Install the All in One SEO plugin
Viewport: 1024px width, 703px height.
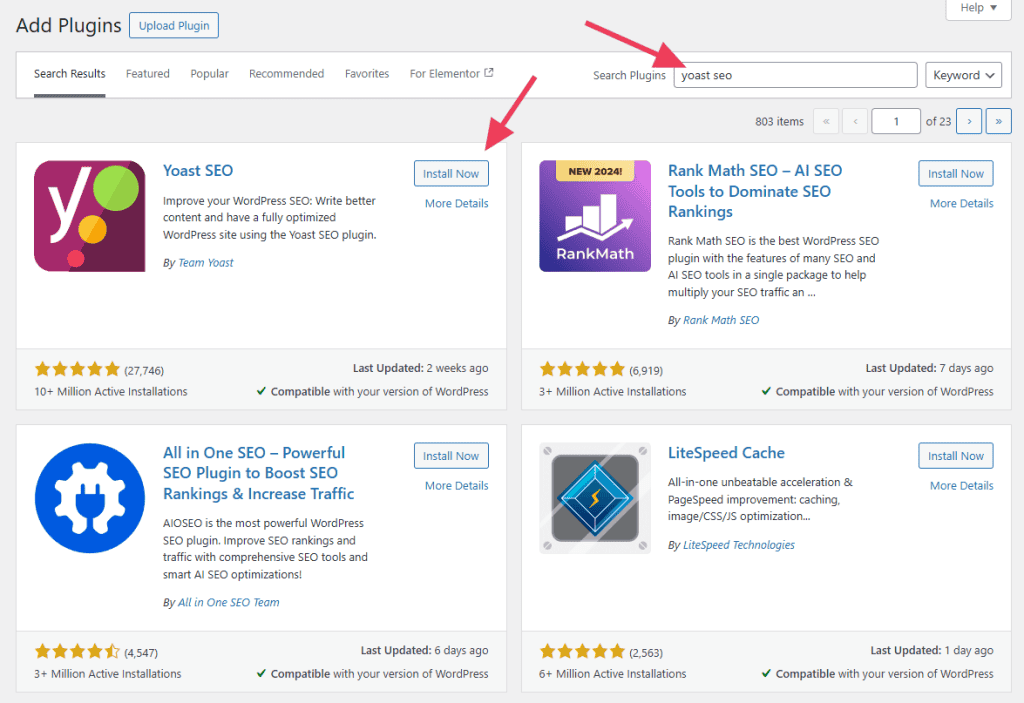pos(451,456)
